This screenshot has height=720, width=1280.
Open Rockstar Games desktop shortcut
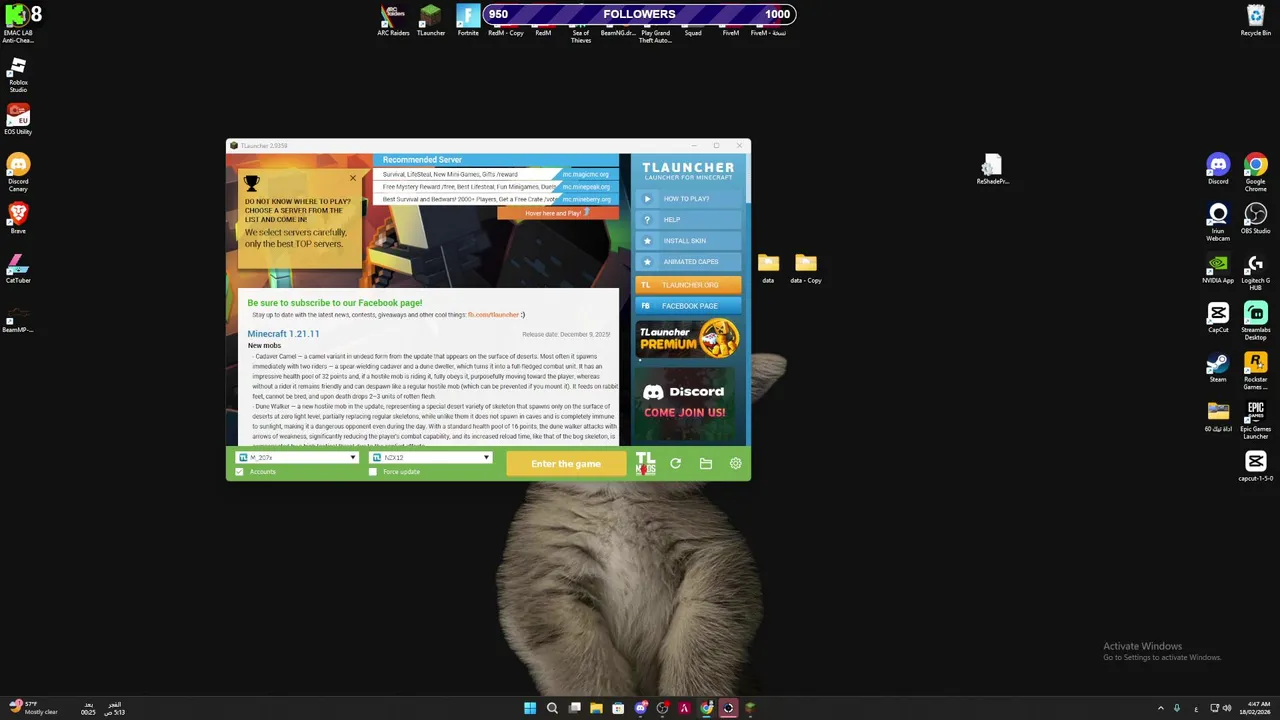click(1256, 370)
